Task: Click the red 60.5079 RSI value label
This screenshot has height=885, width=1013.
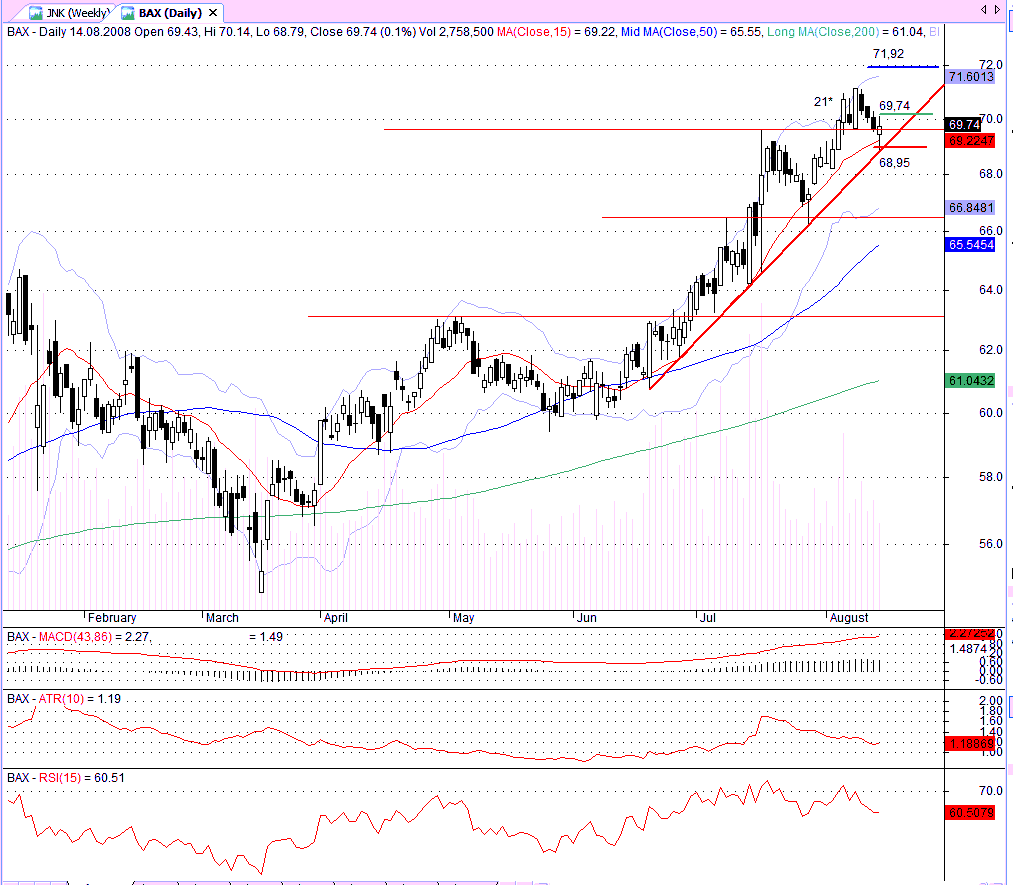Action: click(970, 812)
